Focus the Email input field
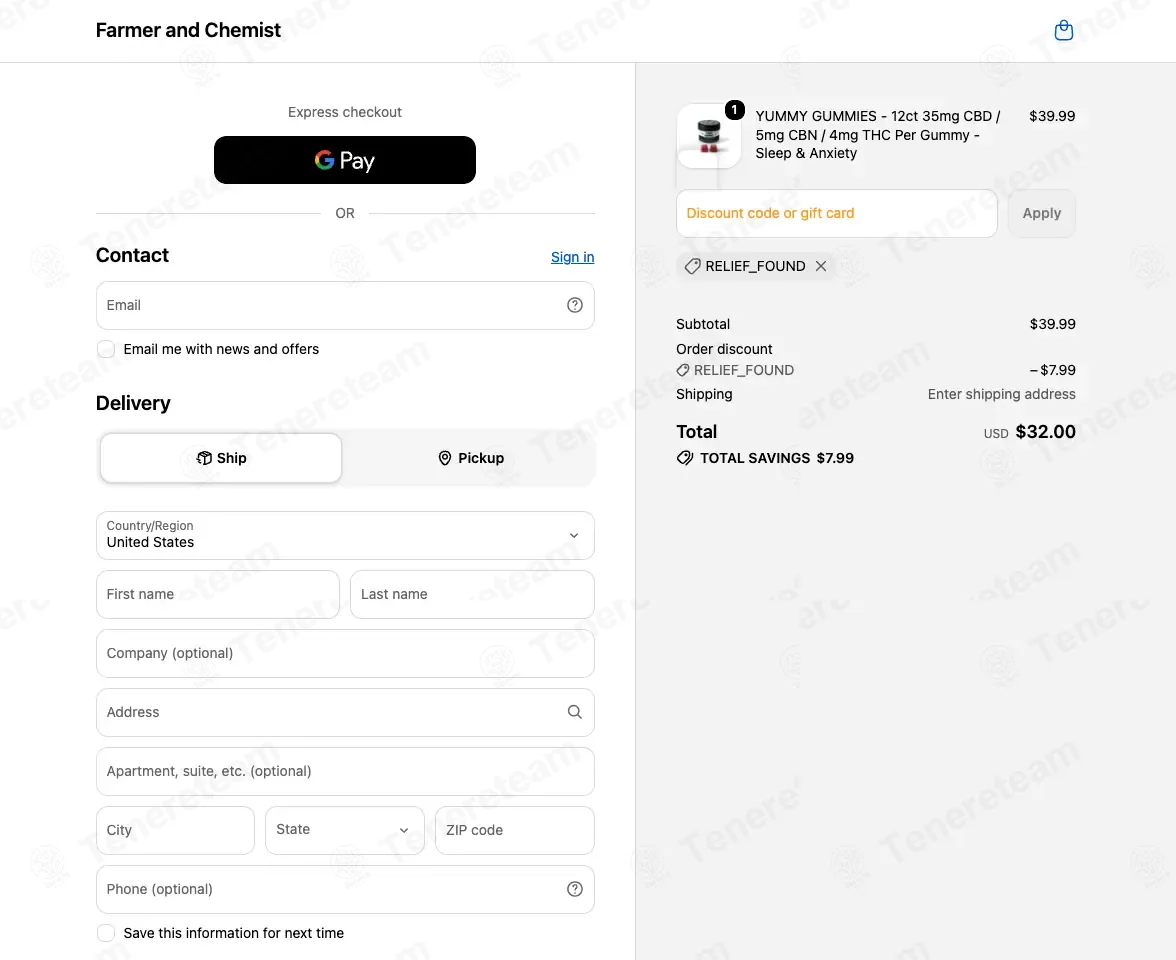This screenshot has height=960, width=1176. click(345, 305)
